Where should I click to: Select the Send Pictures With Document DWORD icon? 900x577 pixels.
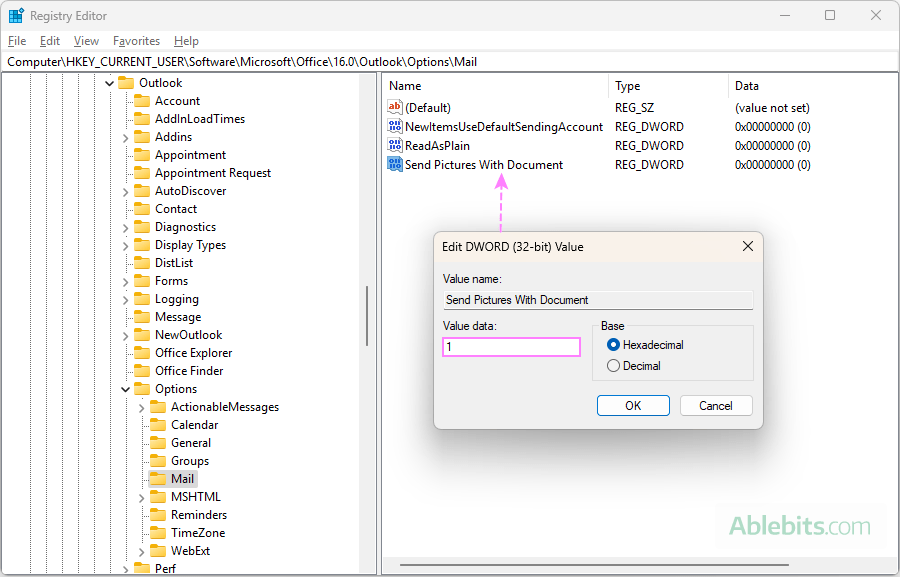click(395, 164)
